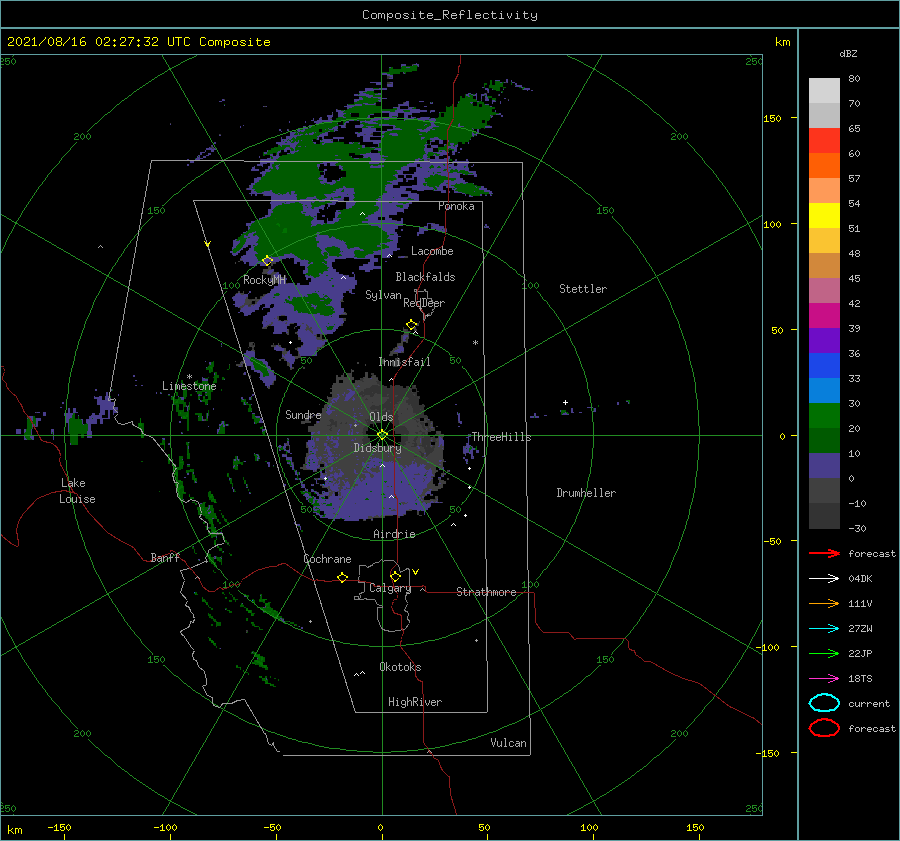Select the bright red swatch in dBZ legend
This screenshot has width=900, height=841.
click(x=824, y=141)
